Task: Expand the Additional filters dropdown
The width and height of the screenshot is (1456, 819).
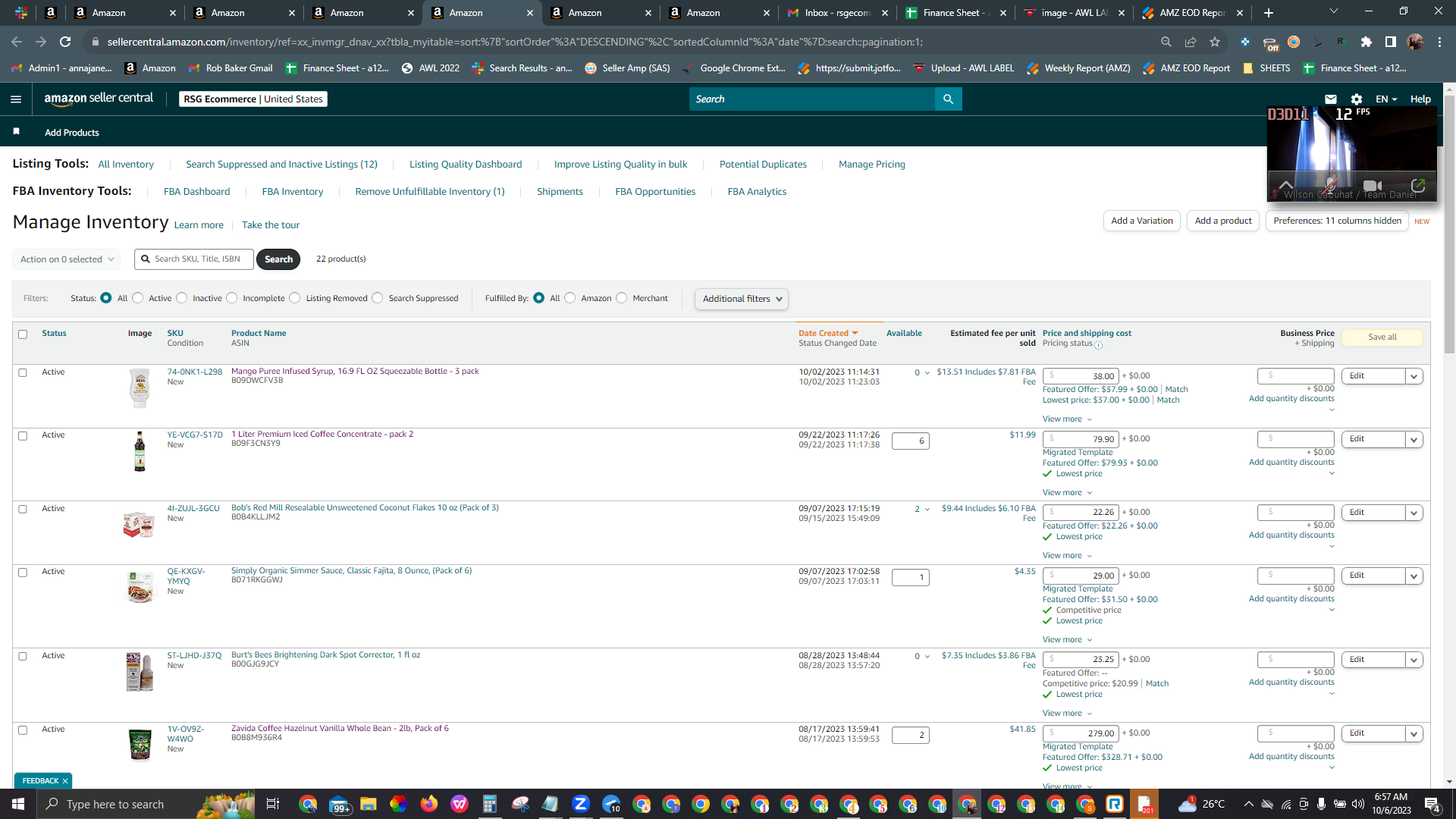Action: [742, 299]
